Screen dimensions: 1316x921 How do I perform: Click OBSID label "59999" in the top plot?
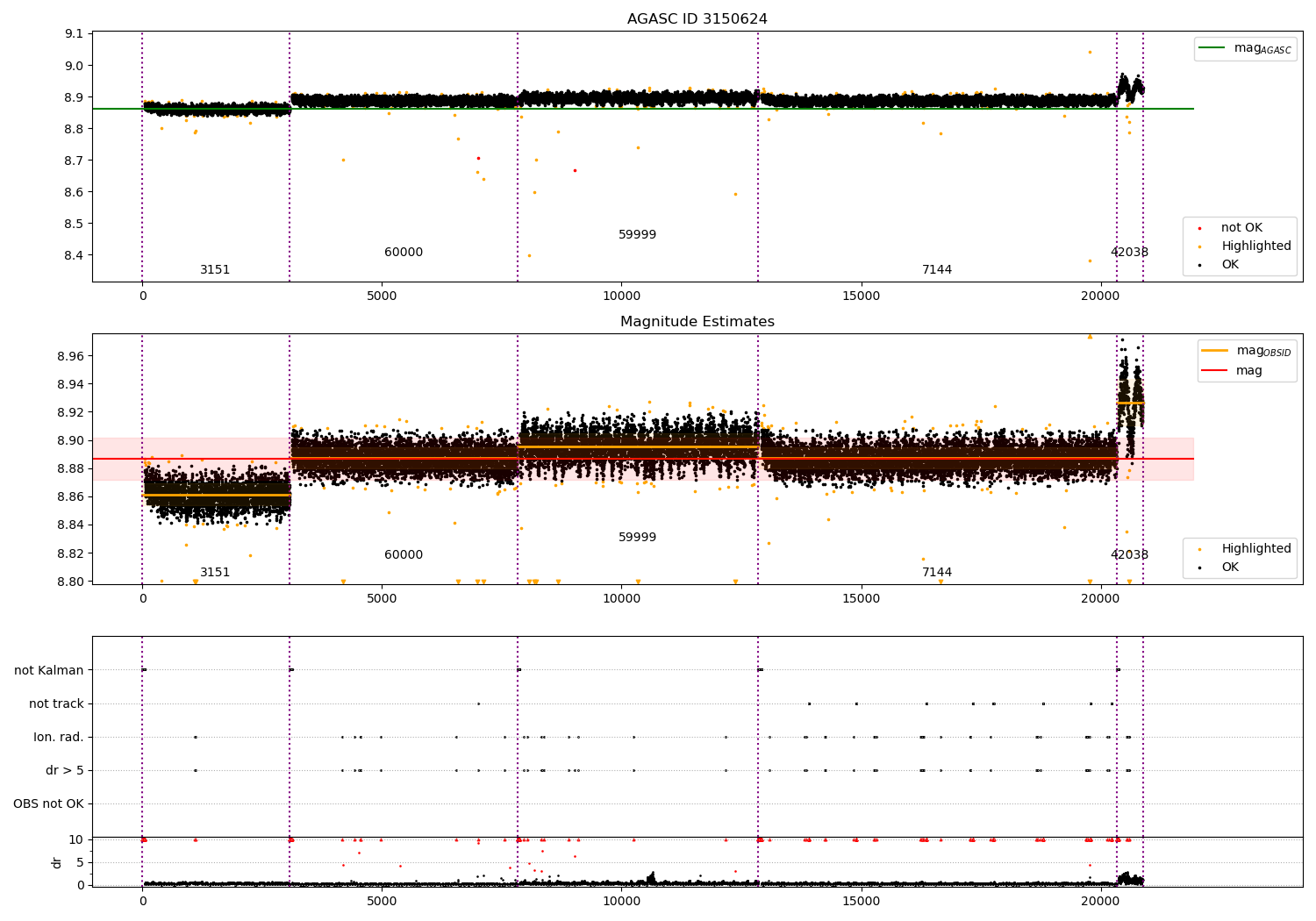tap(638, 235)
